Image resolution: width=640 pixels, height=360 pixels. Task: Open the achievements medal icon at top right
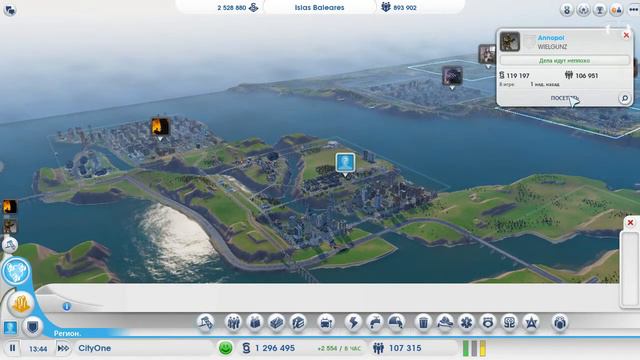[x=567, y=10]
